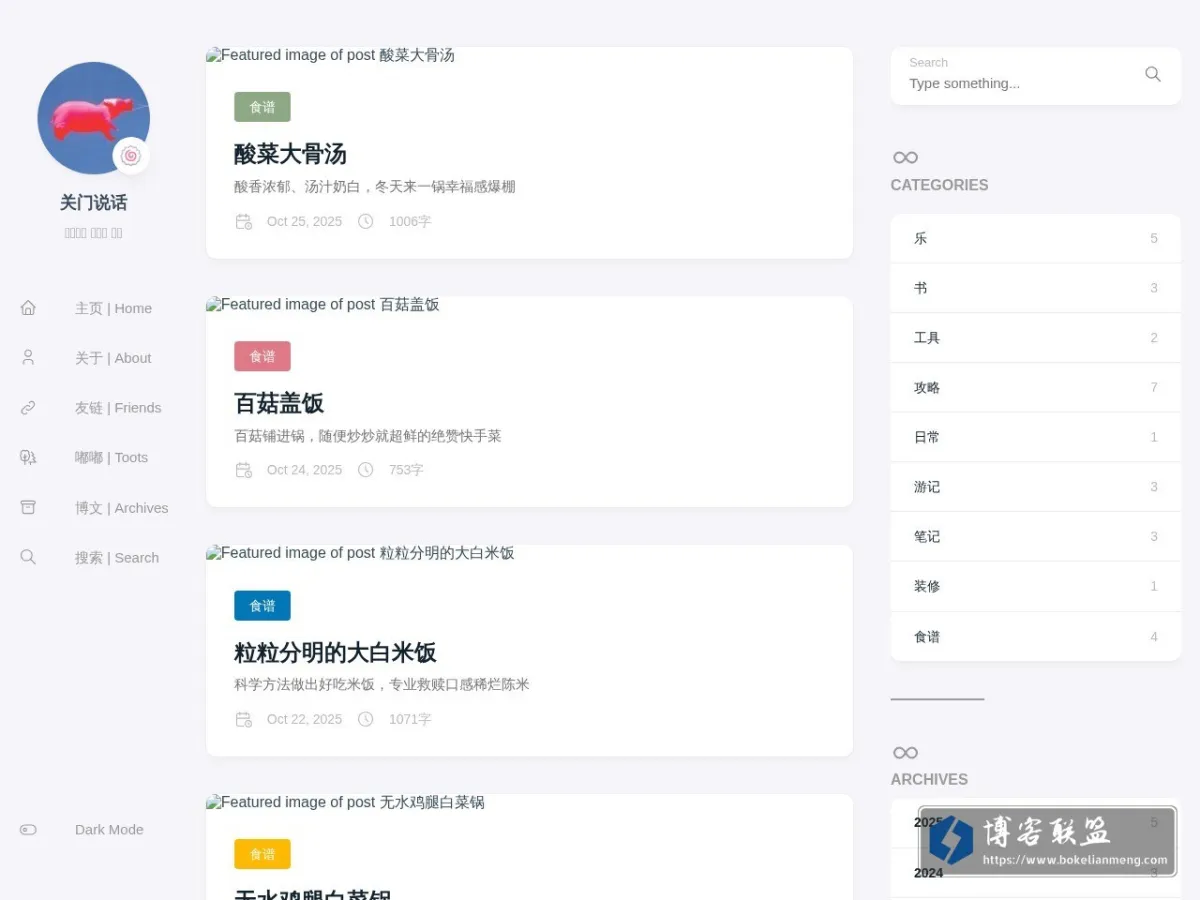The image size is (1200, 900).
Task: Click the magnifier icon beside Search menu
Action: pos(28,558)
